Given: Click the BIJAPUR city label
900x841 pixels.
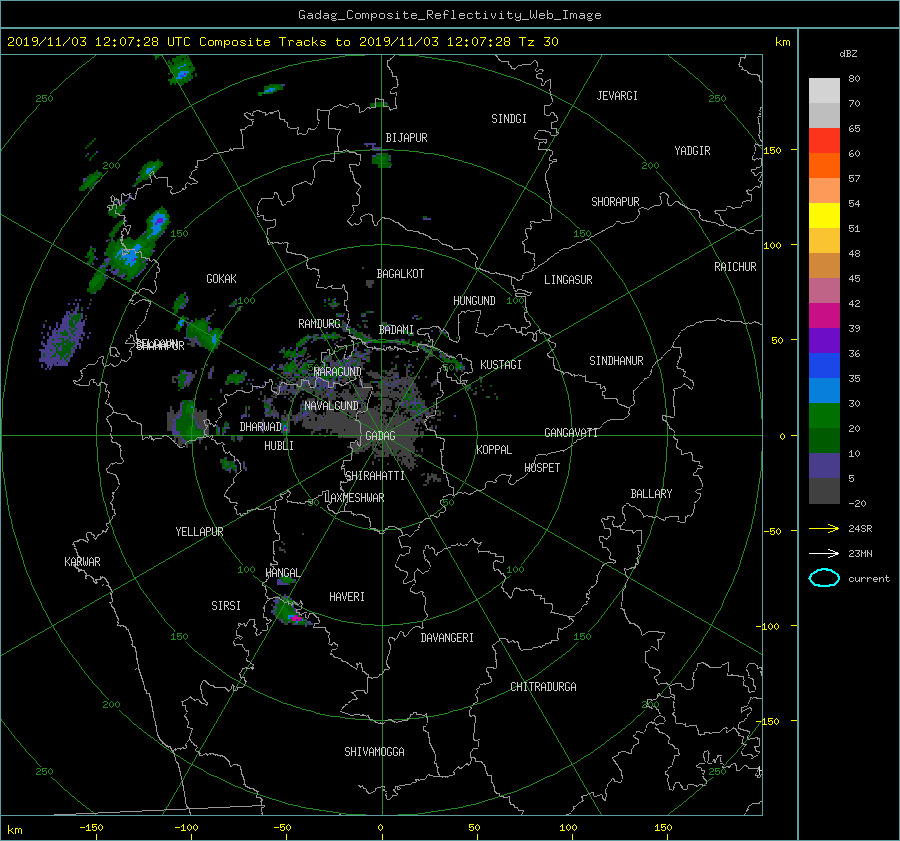Looking at the screenshot, I should (x=406, y=138).
